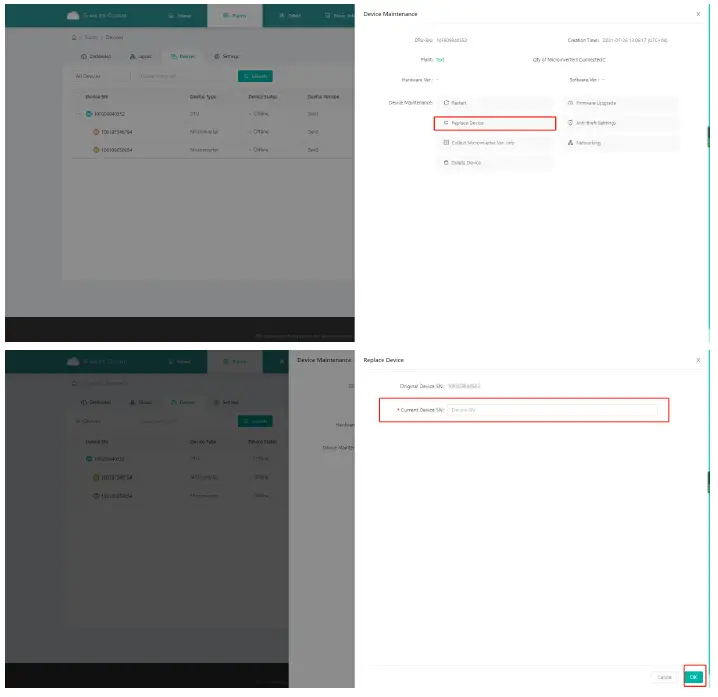Click Device Type column header behind Device Maintenance
Viewport: 718px width, 697px height.
[203, 97]
